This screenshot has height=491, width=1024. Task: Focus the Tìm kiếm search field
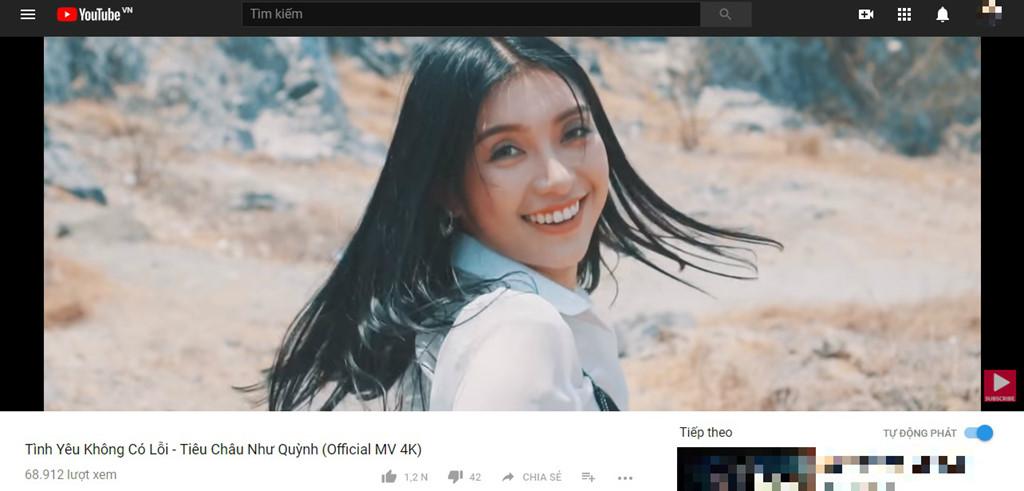(470, 15)
